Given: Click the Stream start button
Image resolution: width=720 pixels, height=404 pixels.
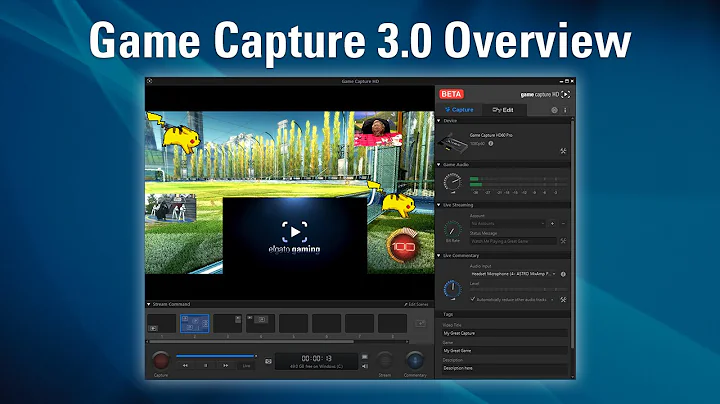Looking at the screenshot, I should pyautogui.click(x=385, y=360).
